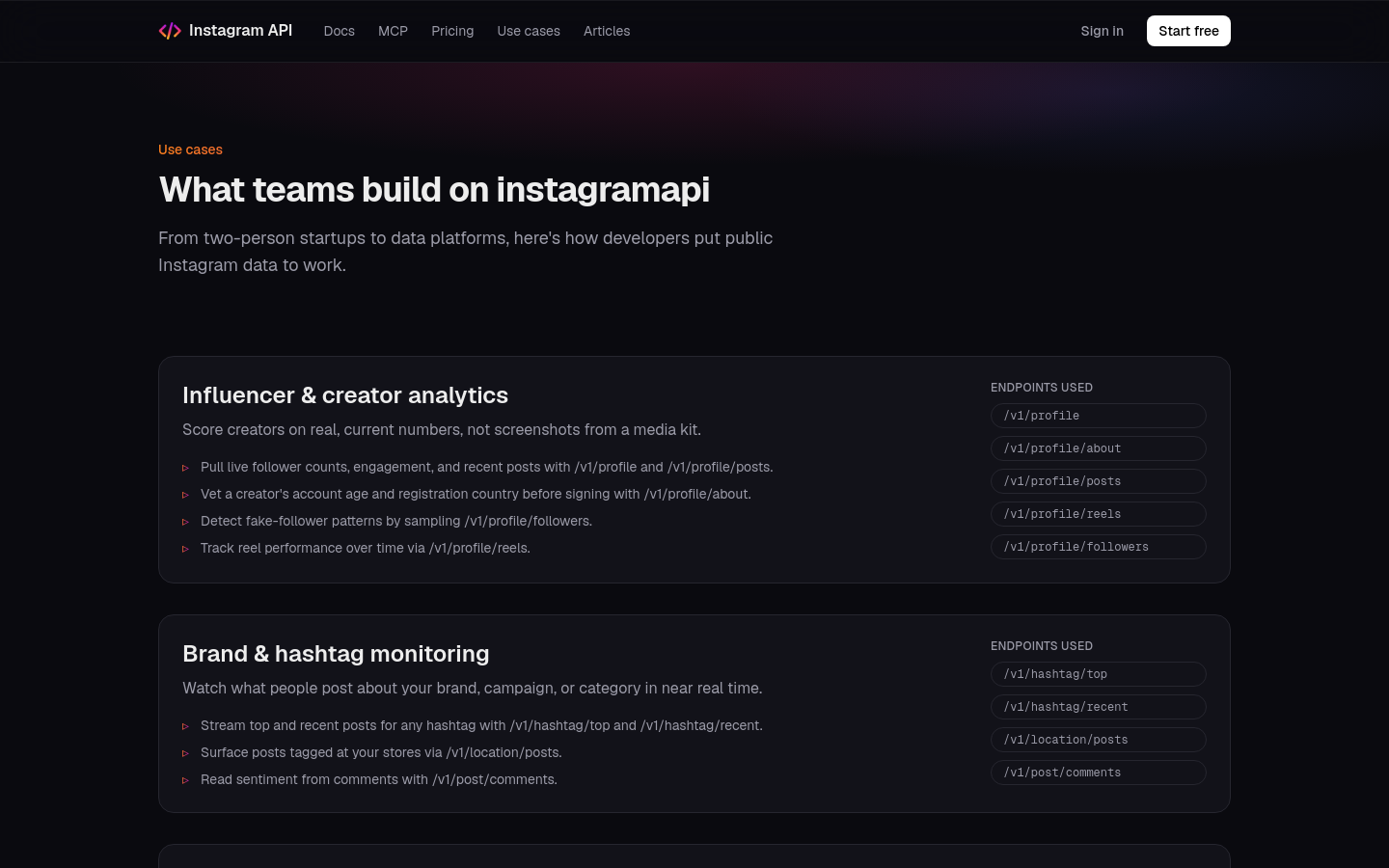Image resolution: width=1389 pixels, height=868 pixels.
Task: Click the /v1/profile/about endpoint chip
Action: tap(1099, 448)
